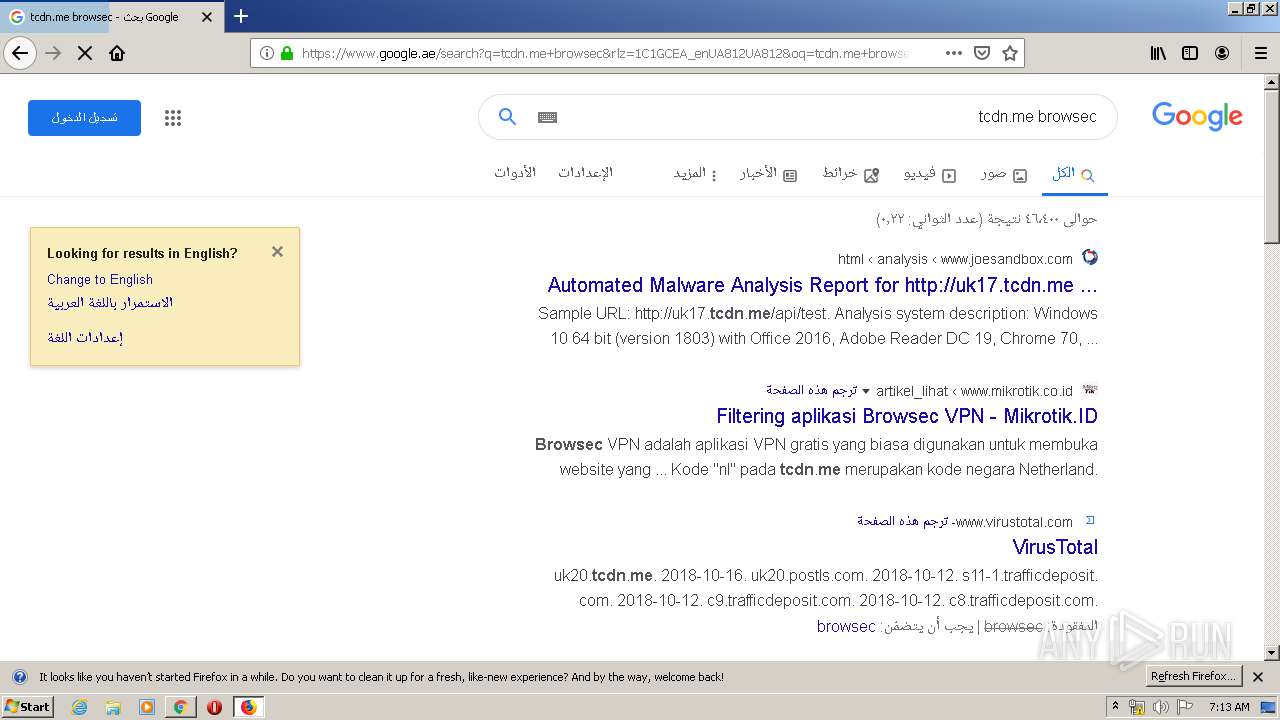Stop loading with the X button

85,53
